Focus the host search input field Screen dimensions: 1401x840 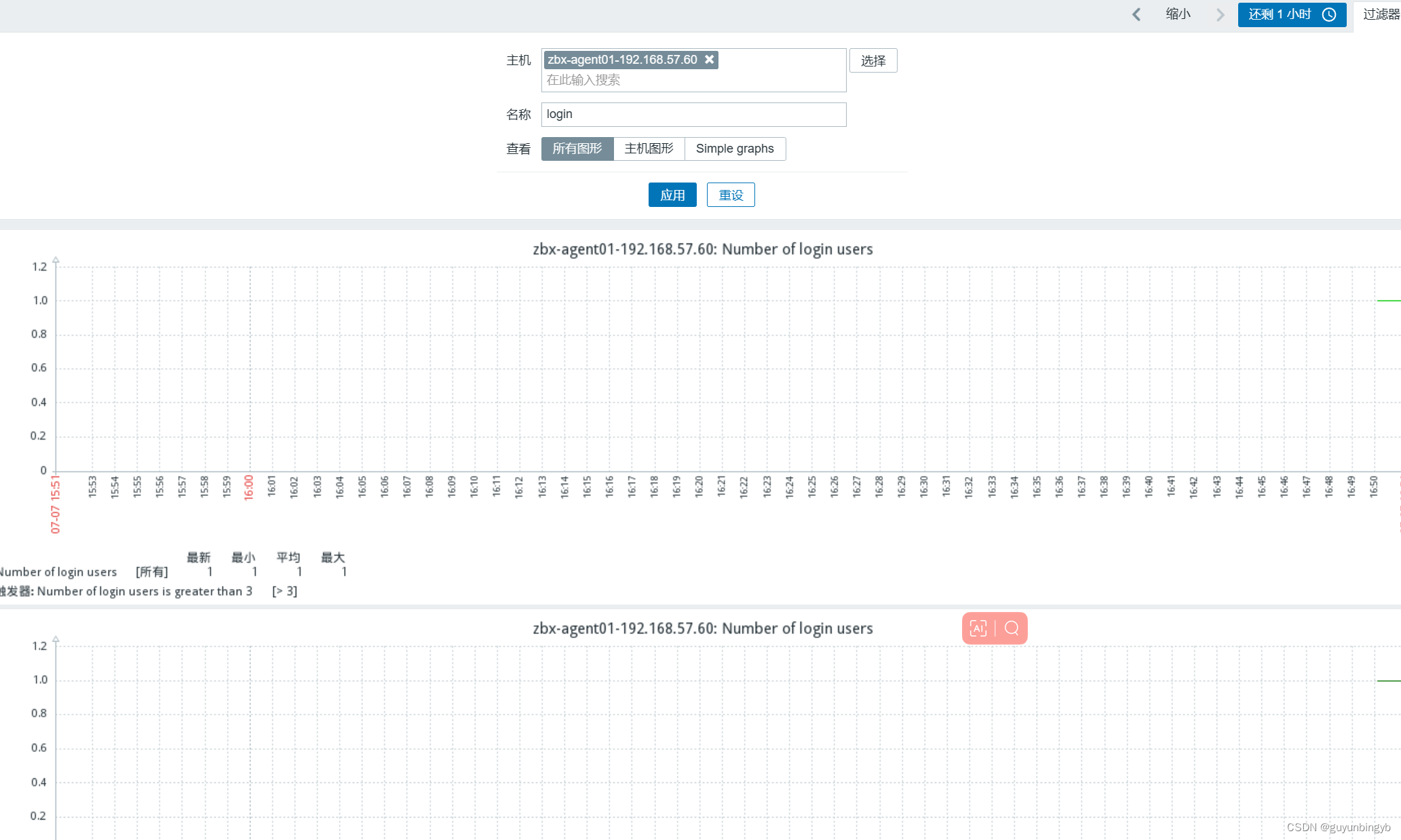tap(693, 80)
